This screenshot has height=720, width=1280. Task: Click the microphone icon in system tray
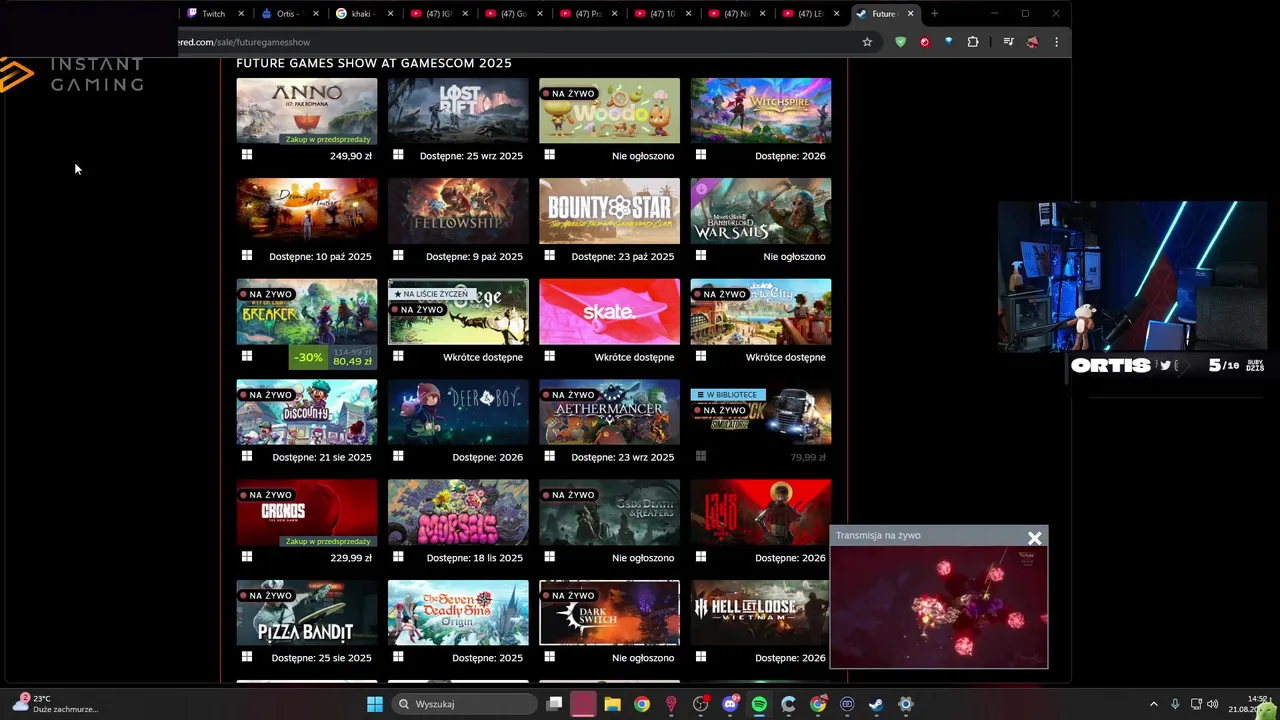pos(1175,704)
